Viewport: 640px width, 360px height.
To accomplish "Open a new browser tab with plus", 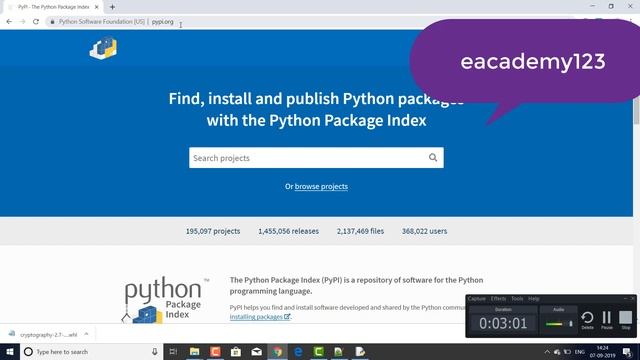I will pos(112,7).
